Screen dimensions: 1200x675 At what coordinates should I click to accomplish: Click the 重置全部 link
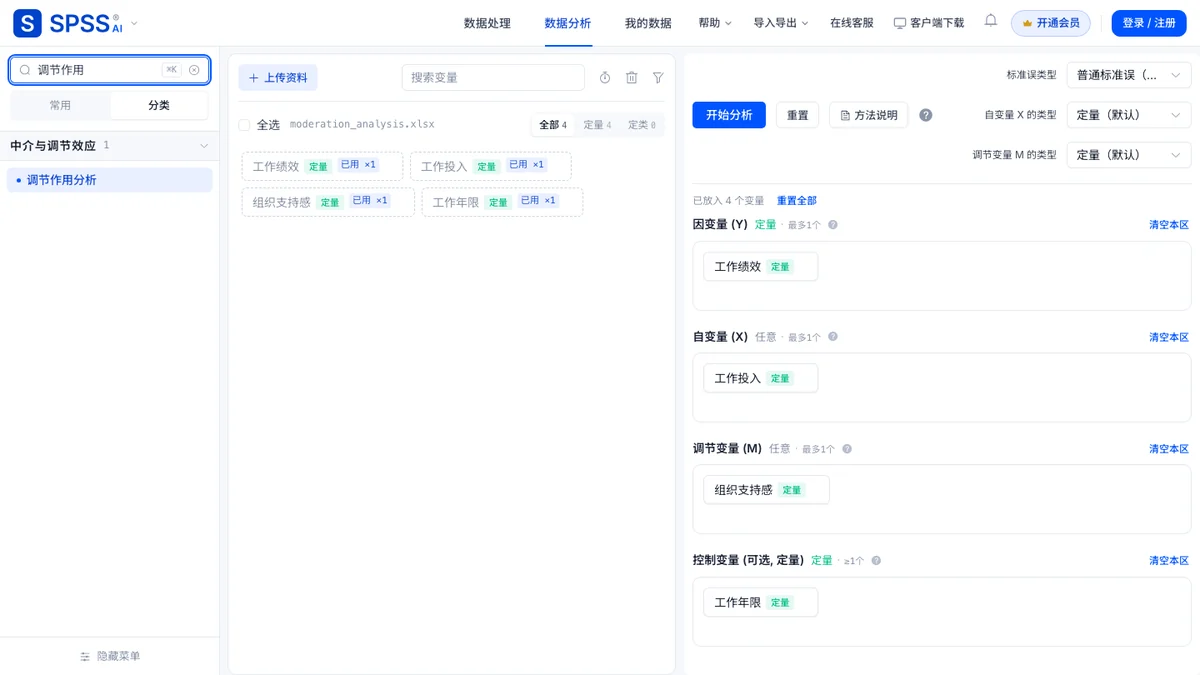[x=797, y=201]
